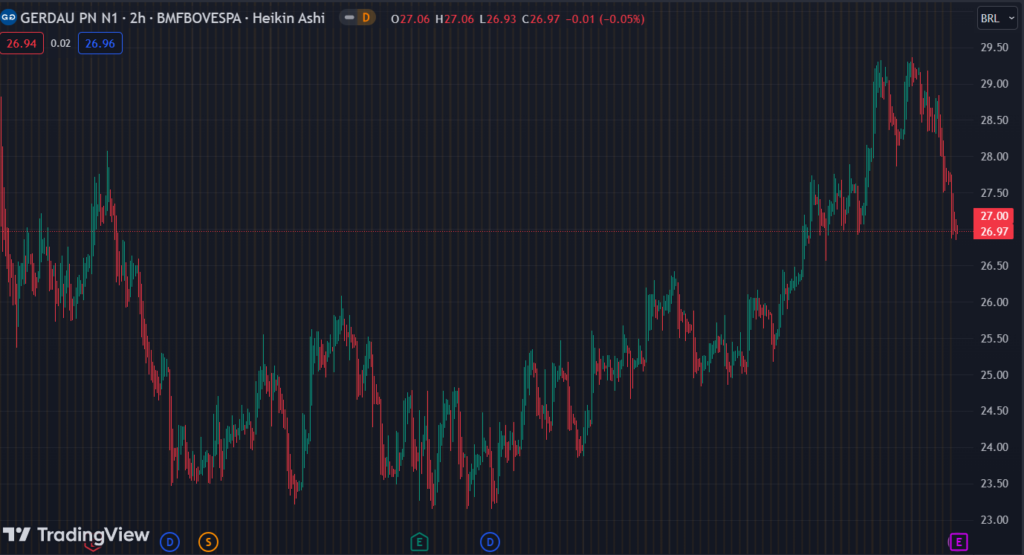1024x555 pixels.
Task: Open the green earnings E marker
Action: click(x=419, y=541)
